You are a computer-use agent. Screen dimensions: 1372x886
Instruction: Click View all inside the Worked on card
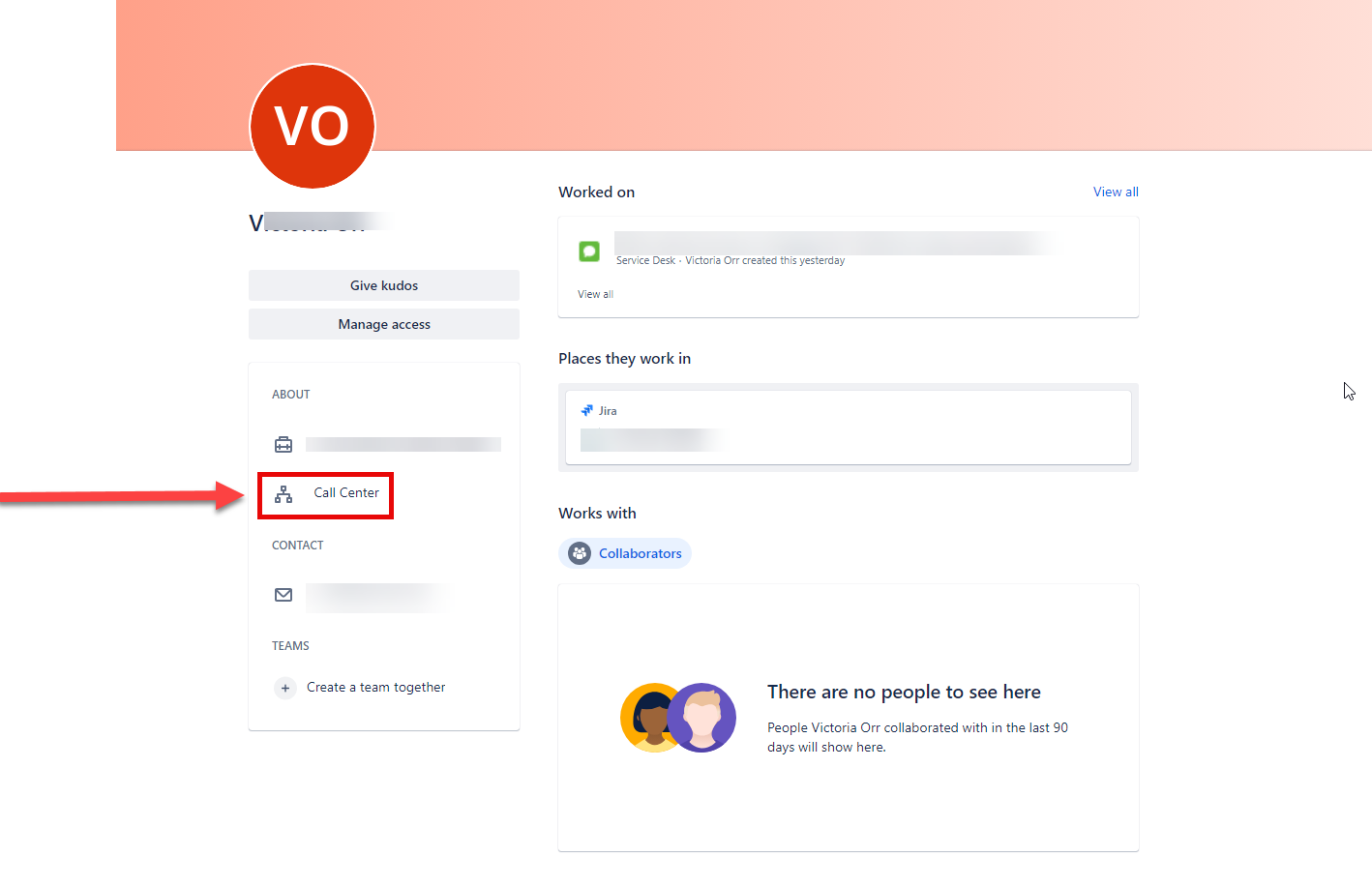595,294
